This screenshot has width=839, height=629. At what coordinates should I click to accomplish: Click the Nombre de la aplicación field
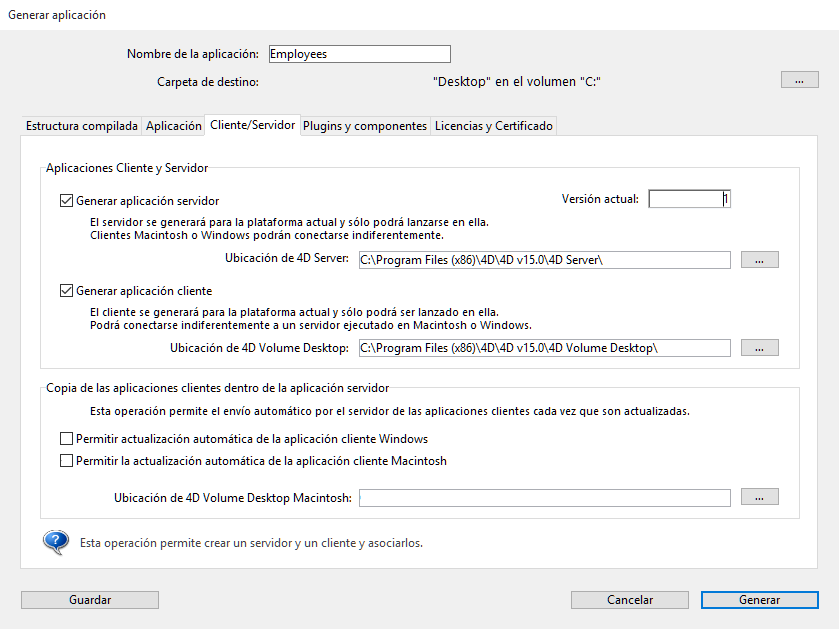[x=359, y=54]
